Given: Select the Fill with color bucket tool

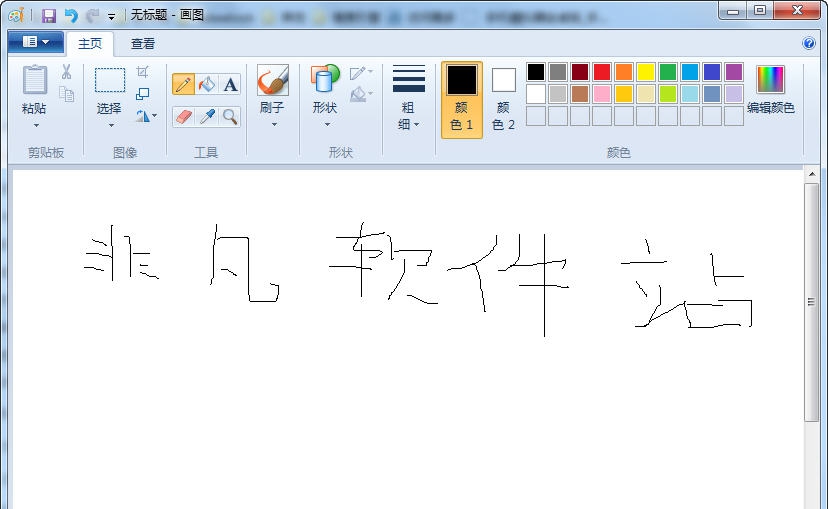Looking at the screenshot, I should pyautogui.click(x=206, y=84).
